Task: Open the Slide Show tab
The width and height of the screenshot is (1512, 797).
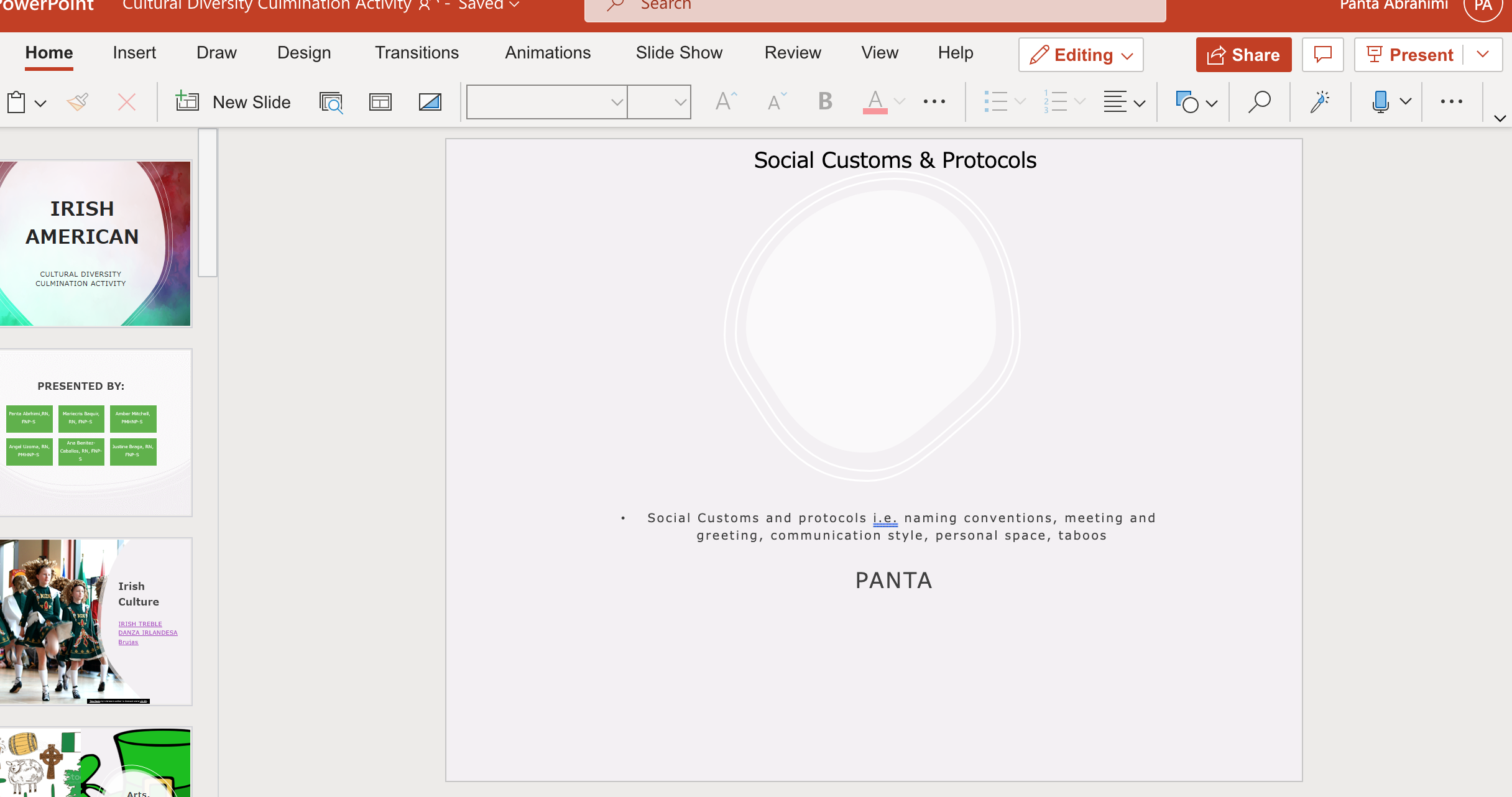Action: 679,53
